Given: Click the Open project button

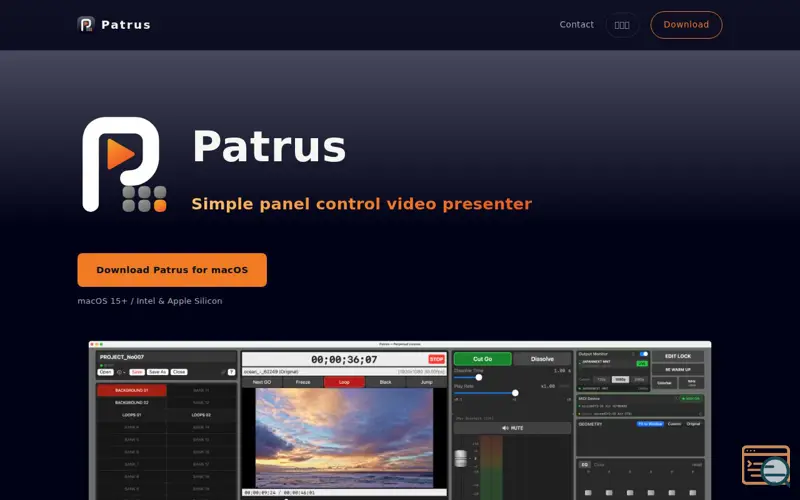Looking at the screenshot, I should tap(106, 372).
